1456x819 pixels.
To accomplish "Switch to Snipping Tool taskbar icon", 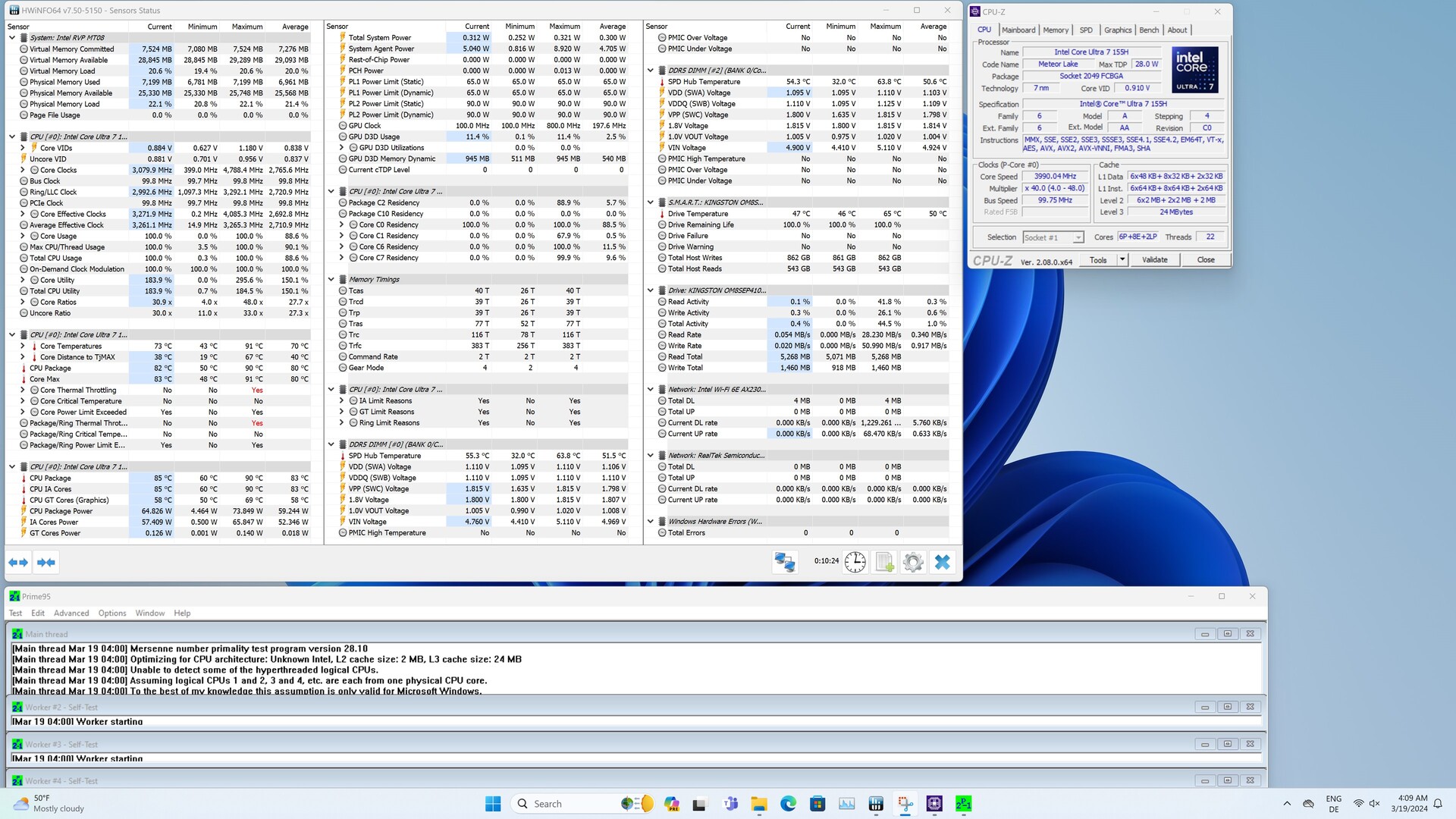I will tap(905, 804).
